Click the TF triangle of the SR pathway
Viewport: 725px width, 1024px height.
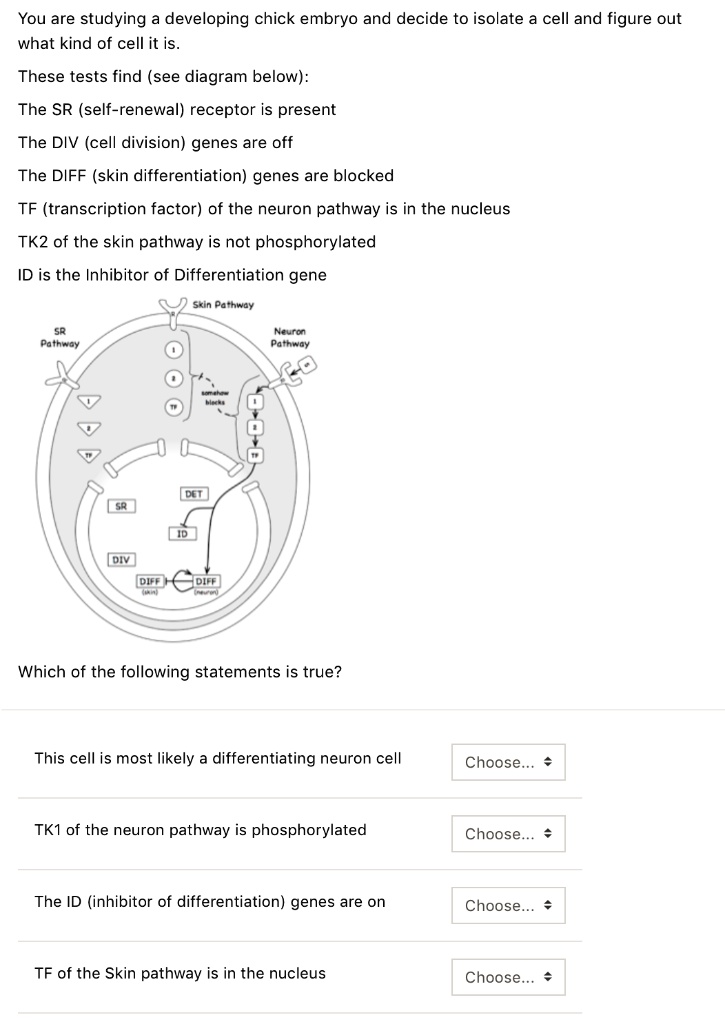[89, 454]
